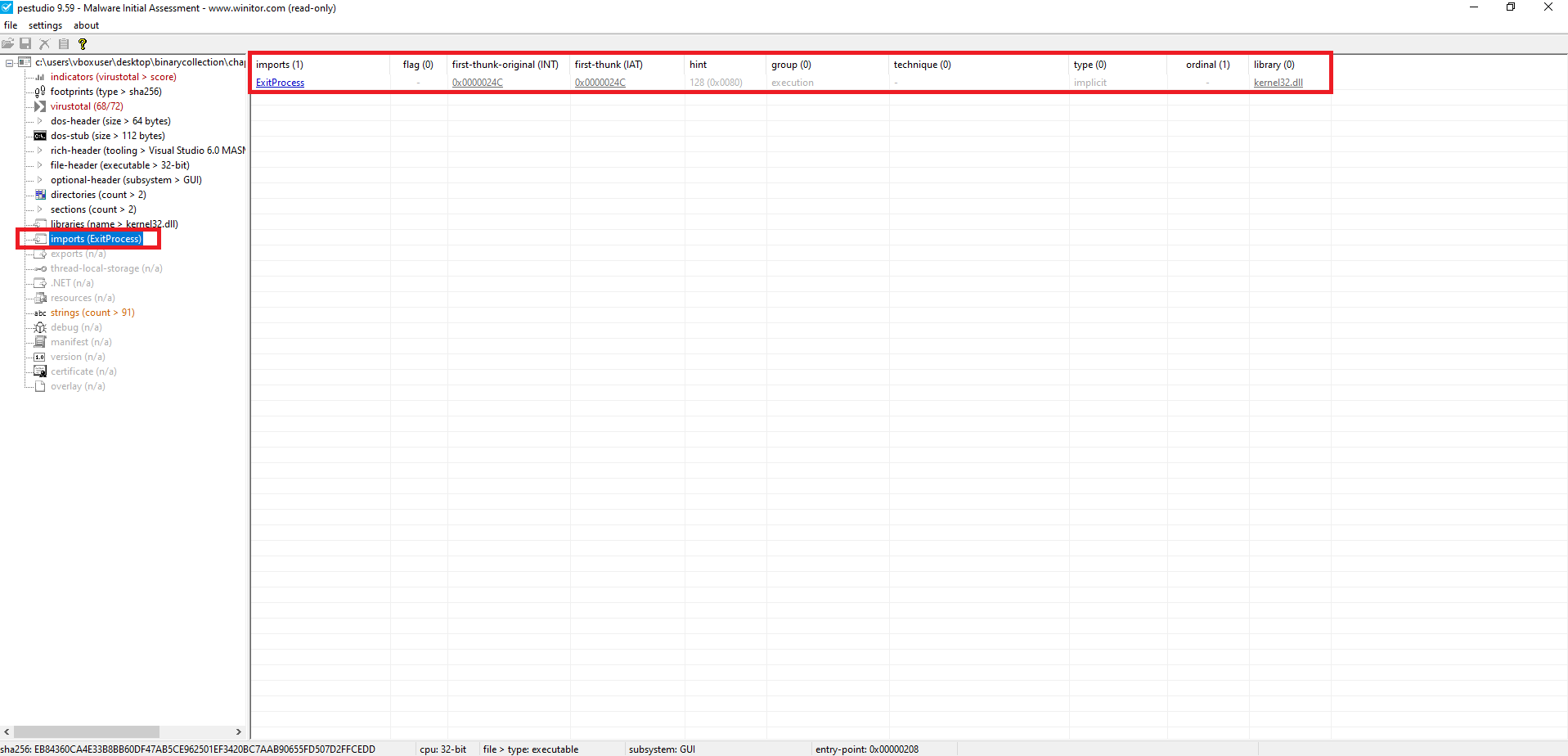Expand the sections tree node

point(39,209)
